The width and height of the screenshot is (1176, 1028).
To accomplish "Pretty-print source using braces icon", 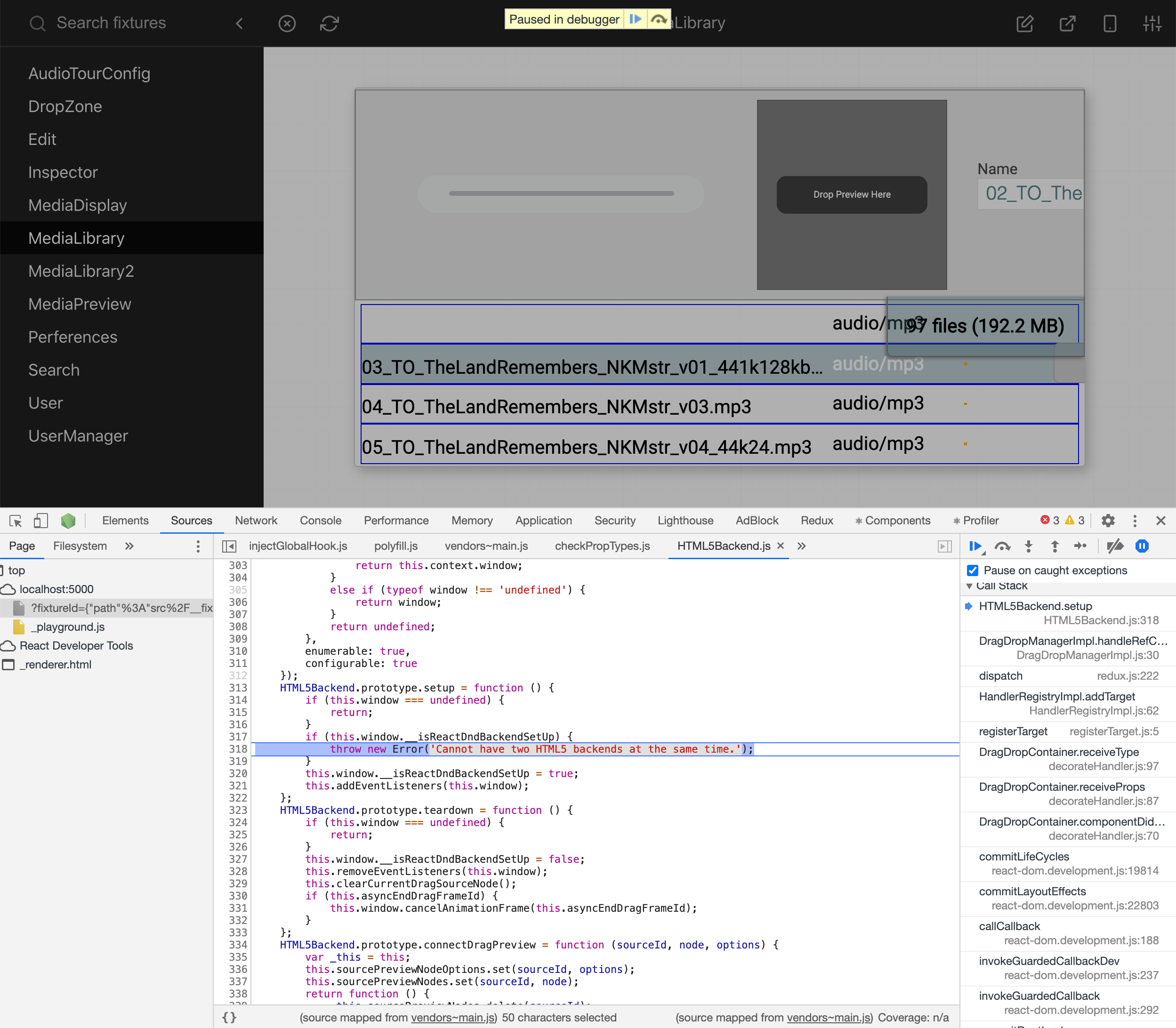I will [229, 1017].
